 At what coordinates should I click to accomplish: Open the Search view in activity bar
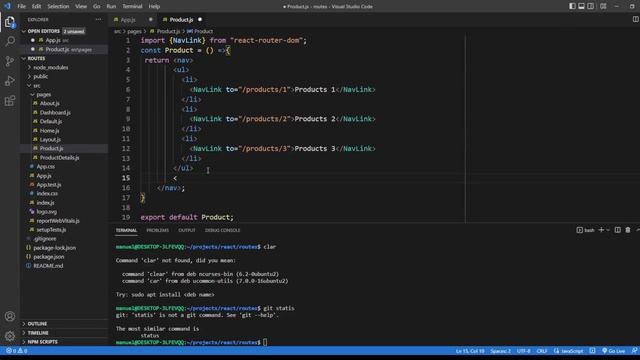(x=10, y=41)
